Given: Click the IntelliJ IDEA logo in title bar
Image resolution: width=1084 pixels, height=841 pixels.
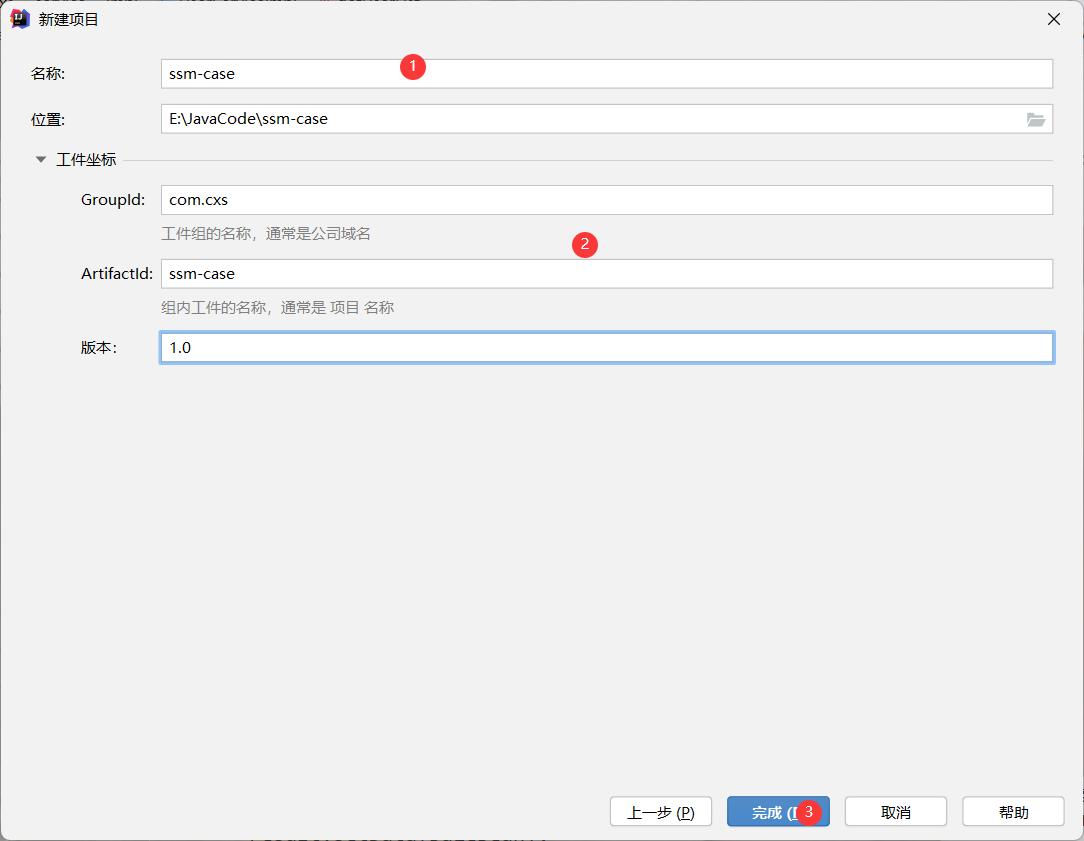Looking at the screenshot, I should click(20, 19).
